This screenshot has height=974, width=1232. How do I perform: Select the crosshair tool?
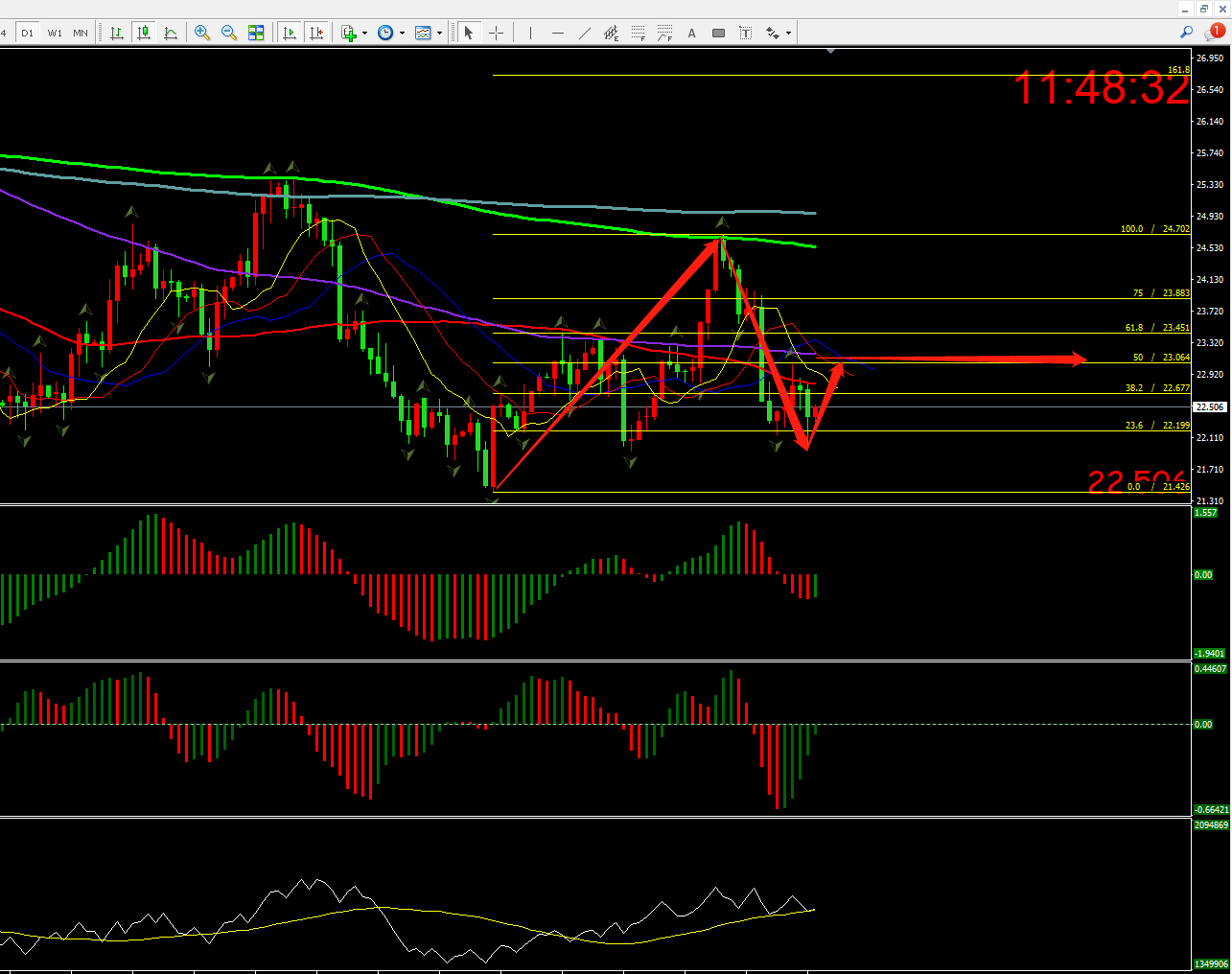click(496, 33)
